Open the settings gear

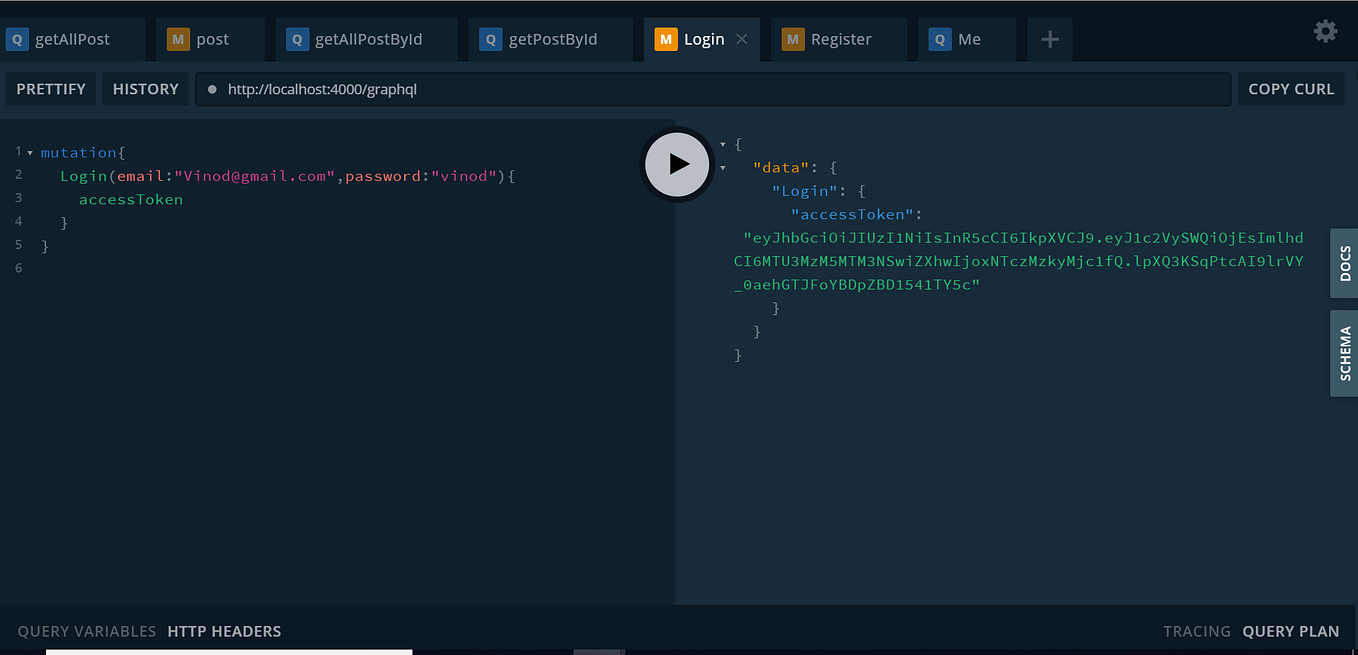pos(1325,31)
